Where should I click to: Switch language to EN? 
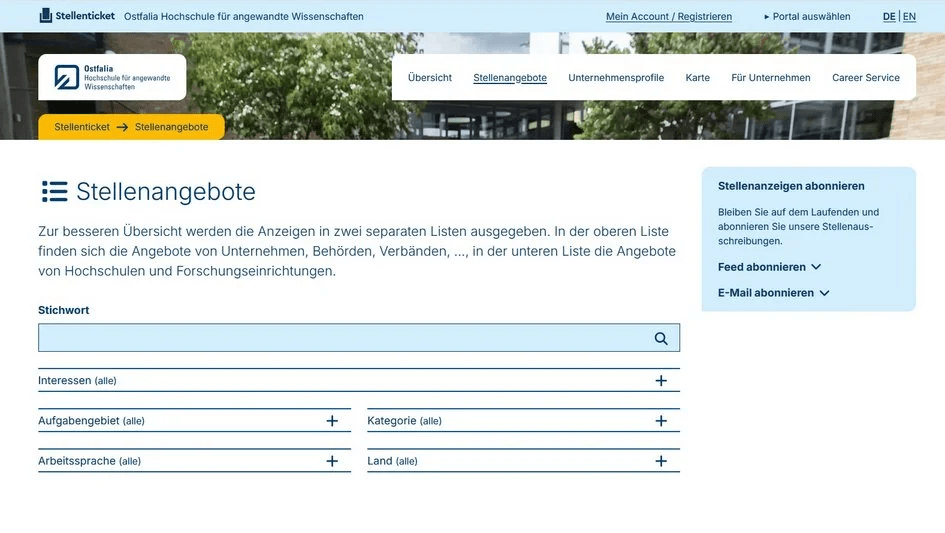(909, 17)
